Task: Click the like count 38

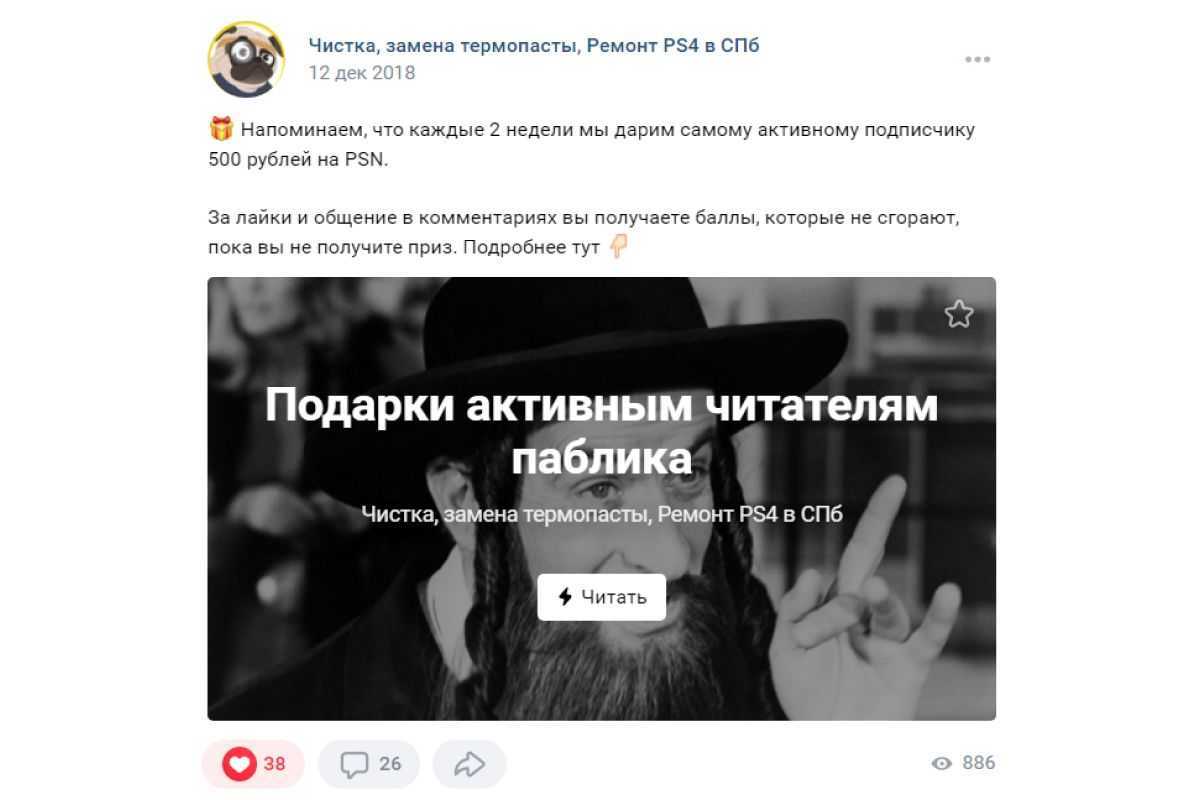Action: pos(274,764)
